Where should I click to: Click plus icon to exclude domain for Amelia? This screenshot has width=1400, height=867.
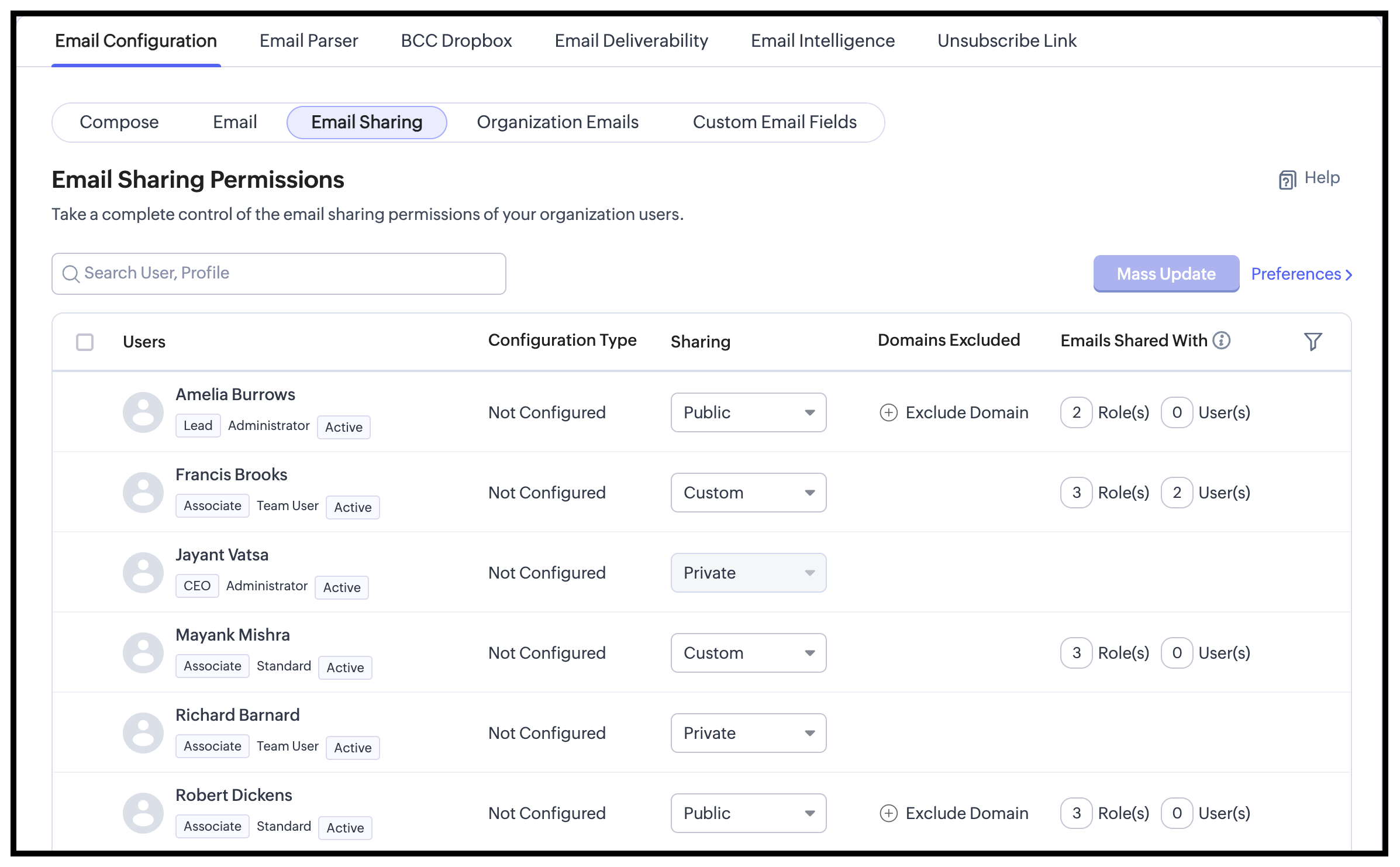pyautogui.click(x=888, y=412)
